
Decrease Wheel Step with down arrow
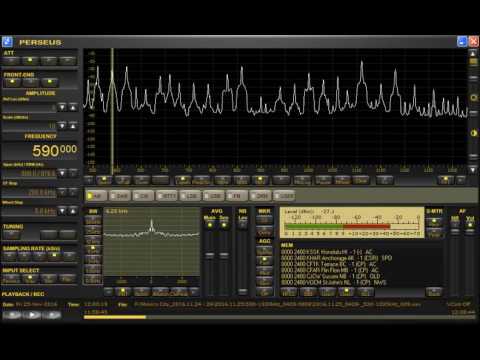[x=62, y=211]
